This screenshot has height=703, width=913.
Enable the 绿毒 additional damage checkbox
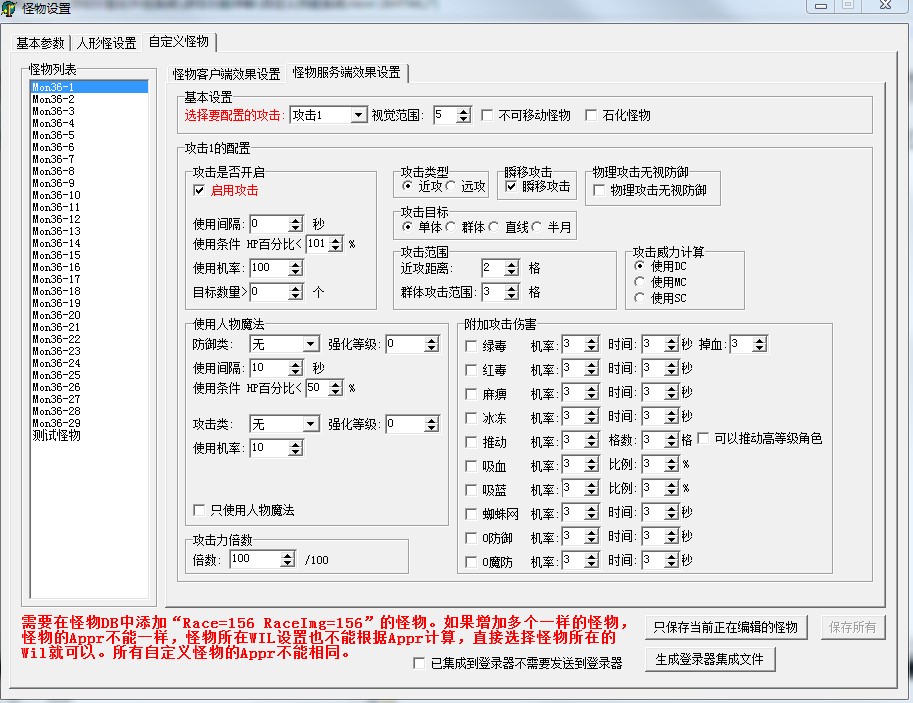[x=472, y=346]
